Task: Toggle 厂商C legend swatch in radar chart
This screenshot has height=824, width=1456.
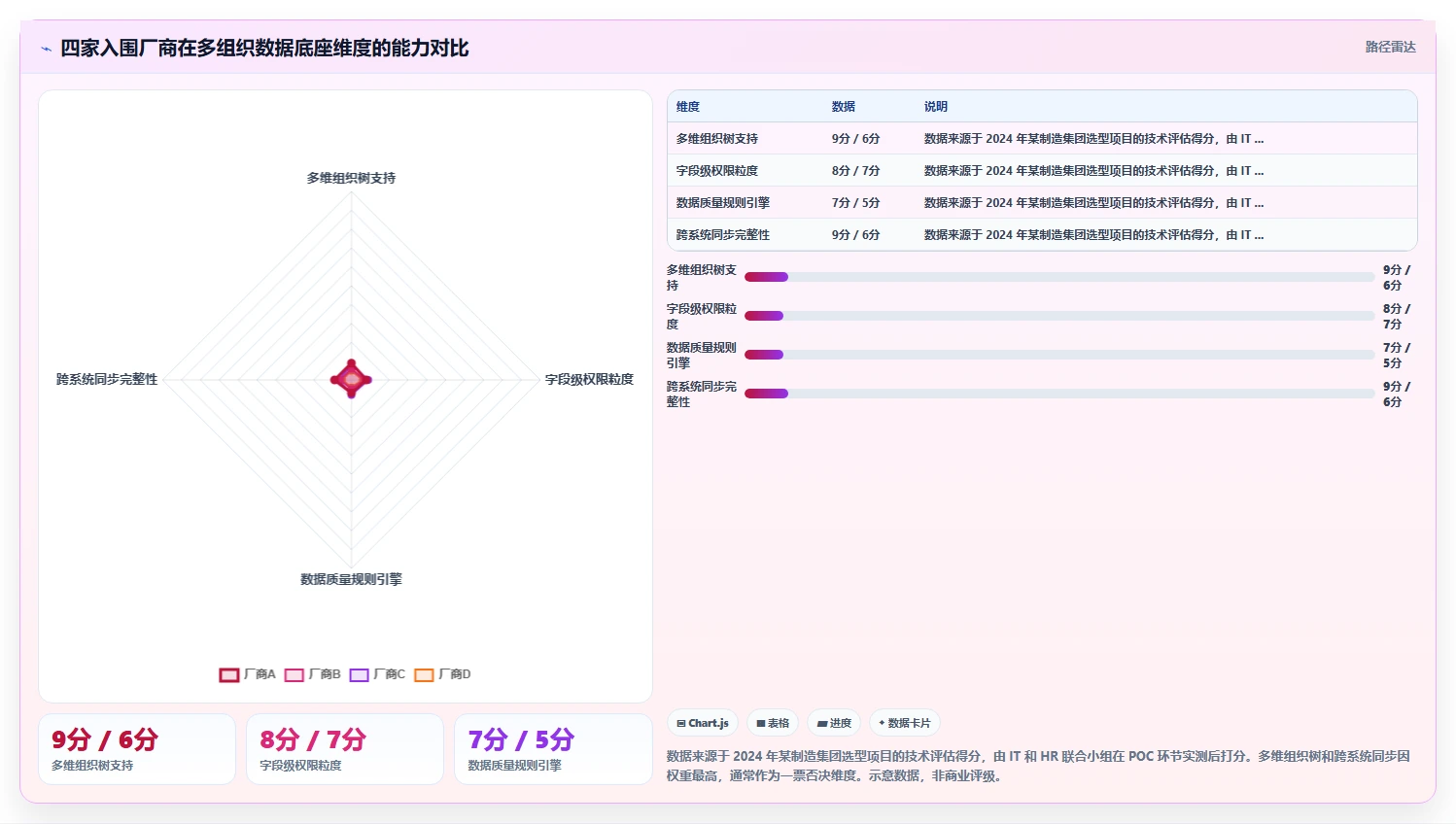Action: (360, 674)
